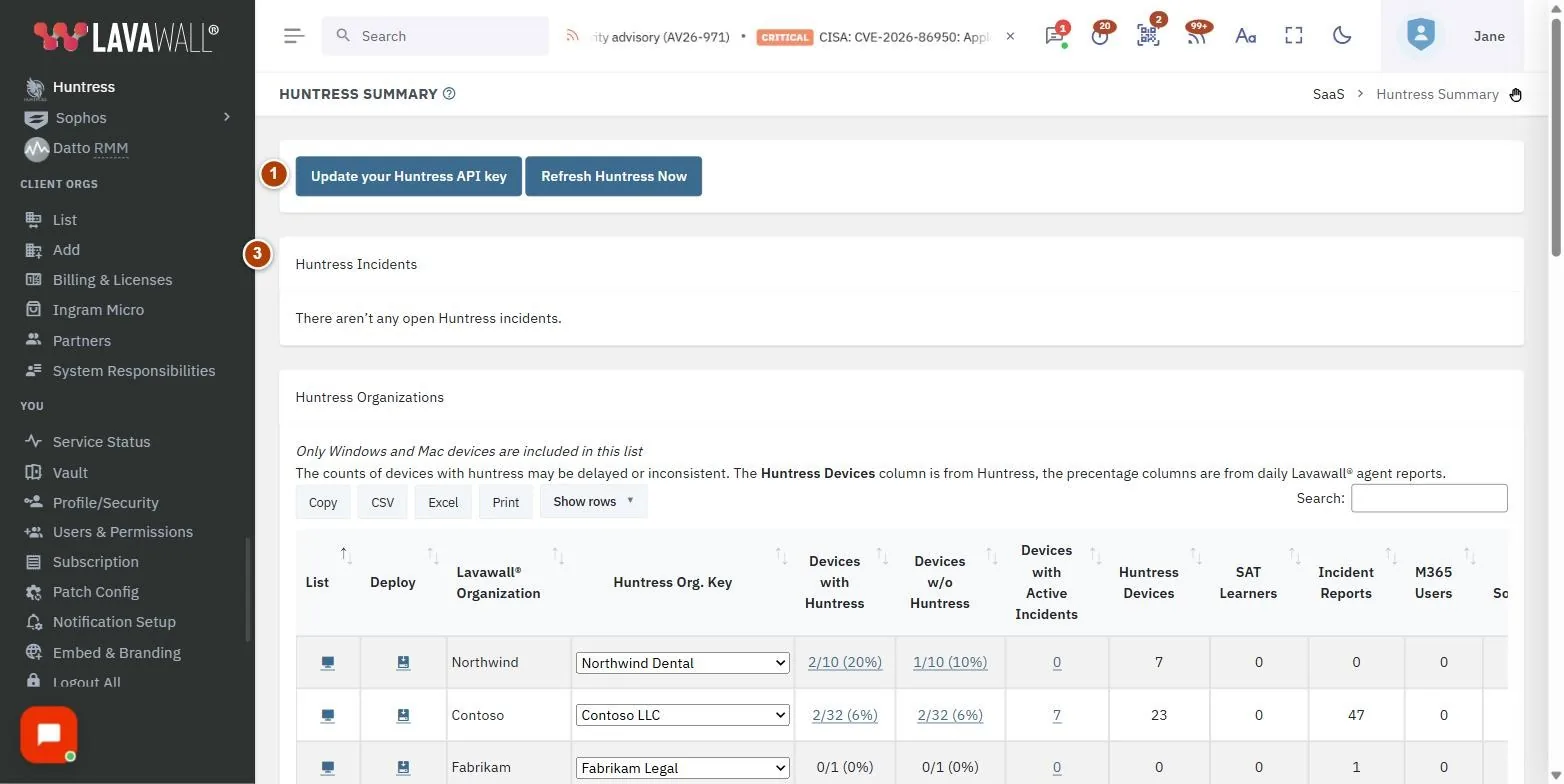Toggle the sidebar hamburger menu

(x=294, y=36)
